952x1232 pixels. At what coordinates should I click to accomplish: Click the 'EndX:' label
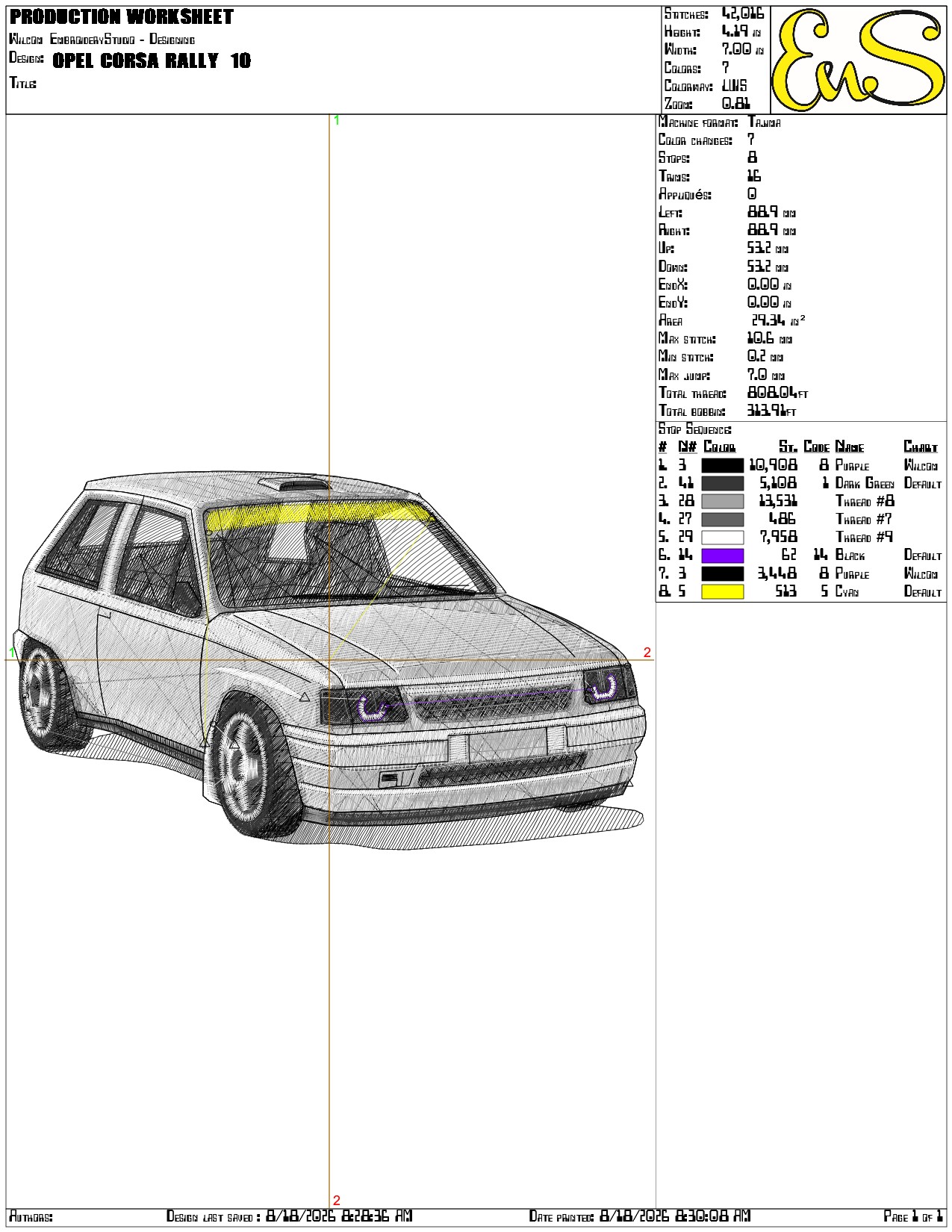pyautogui.click(x=673, y=284)
